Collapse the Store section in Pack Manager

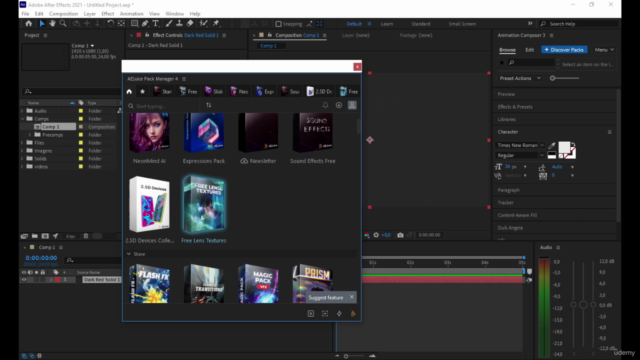click(129, 254)
